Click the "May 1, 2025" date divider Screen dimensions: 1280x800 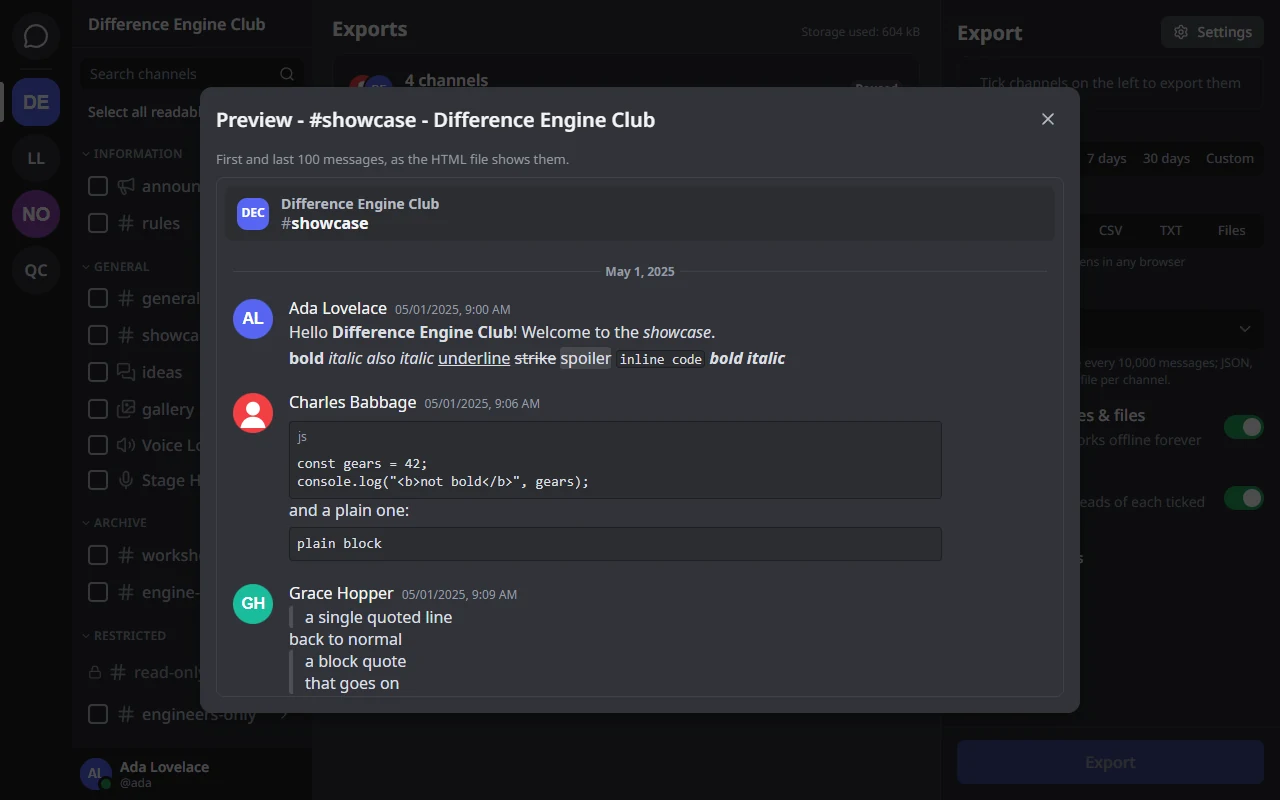[x=640, y=271]
